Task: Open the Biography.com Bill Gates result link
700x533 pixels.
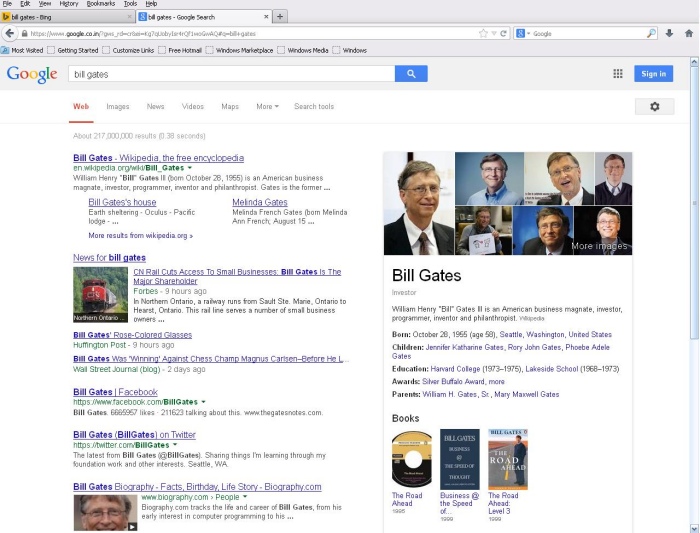Action: (x=197, y=487)
